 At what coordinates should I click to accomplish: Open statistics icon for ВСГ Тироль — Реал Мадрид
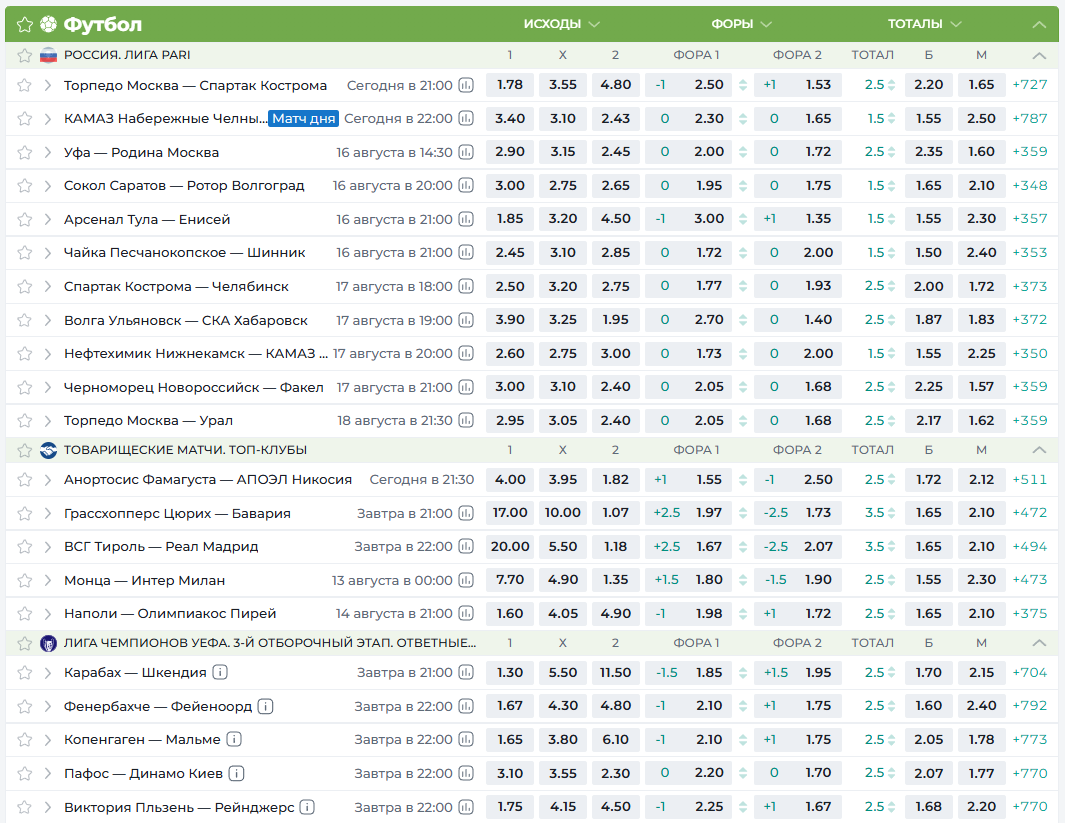(x=466, y=547)
